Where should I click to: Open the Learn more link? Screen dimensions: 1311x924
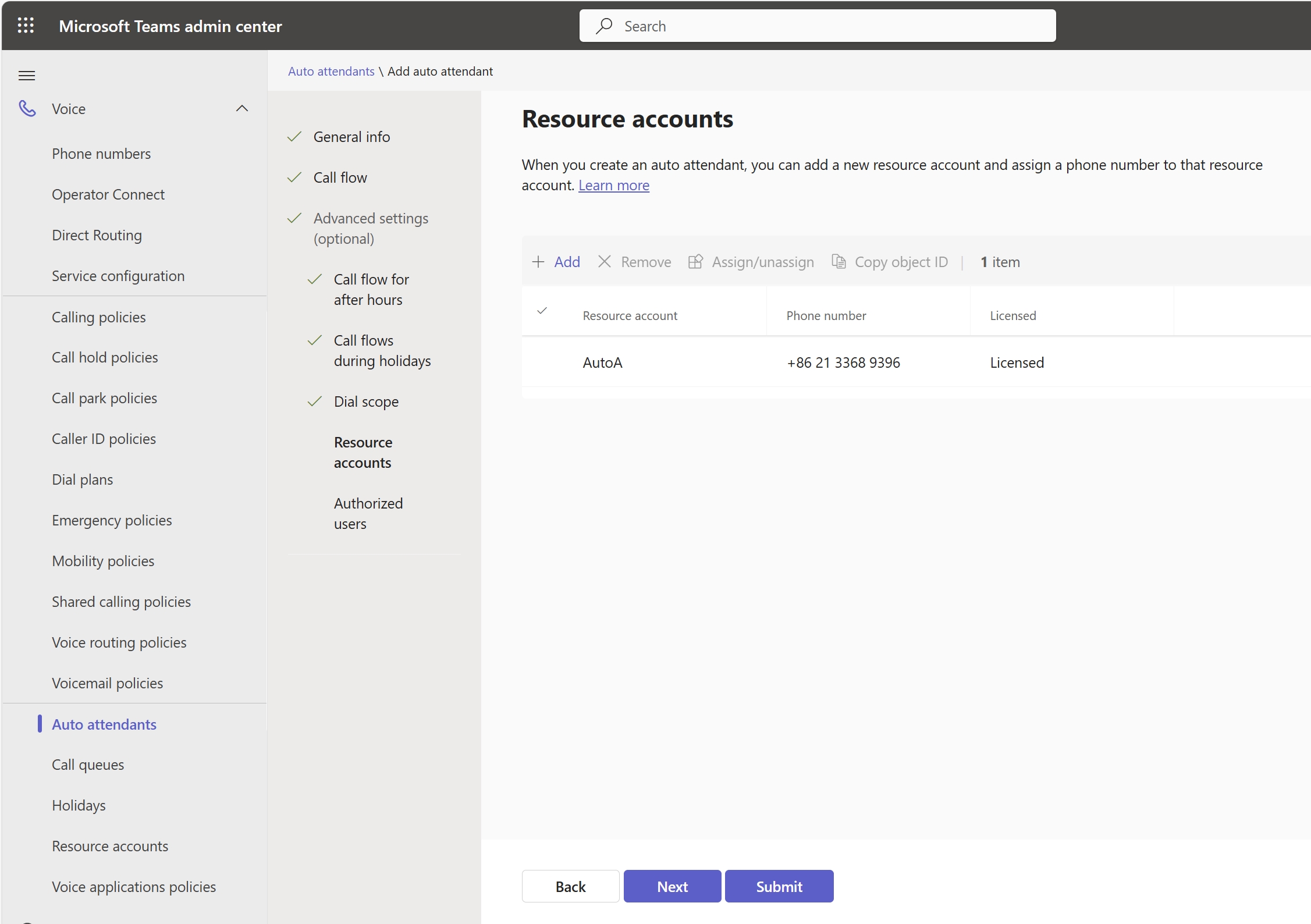[x=614, y=185]
